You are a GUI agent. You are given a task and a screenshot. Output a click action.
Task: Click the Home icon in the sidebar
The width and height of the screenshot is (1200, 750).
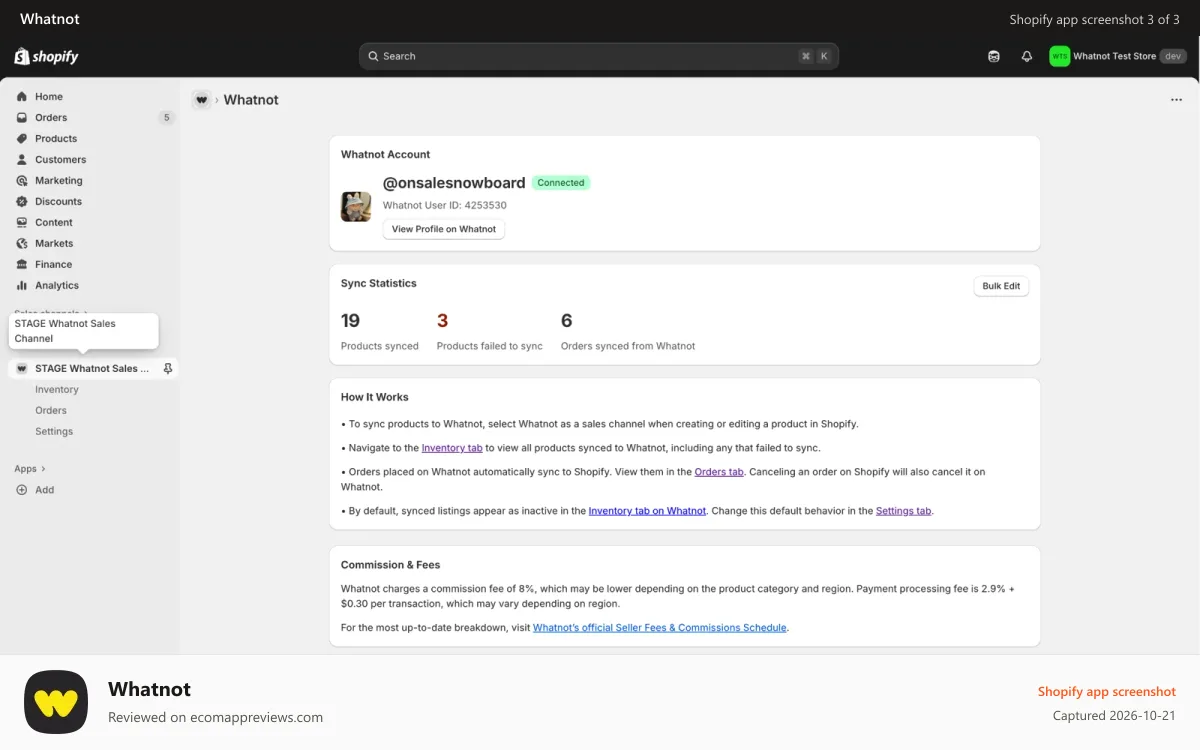pos(22,97)
